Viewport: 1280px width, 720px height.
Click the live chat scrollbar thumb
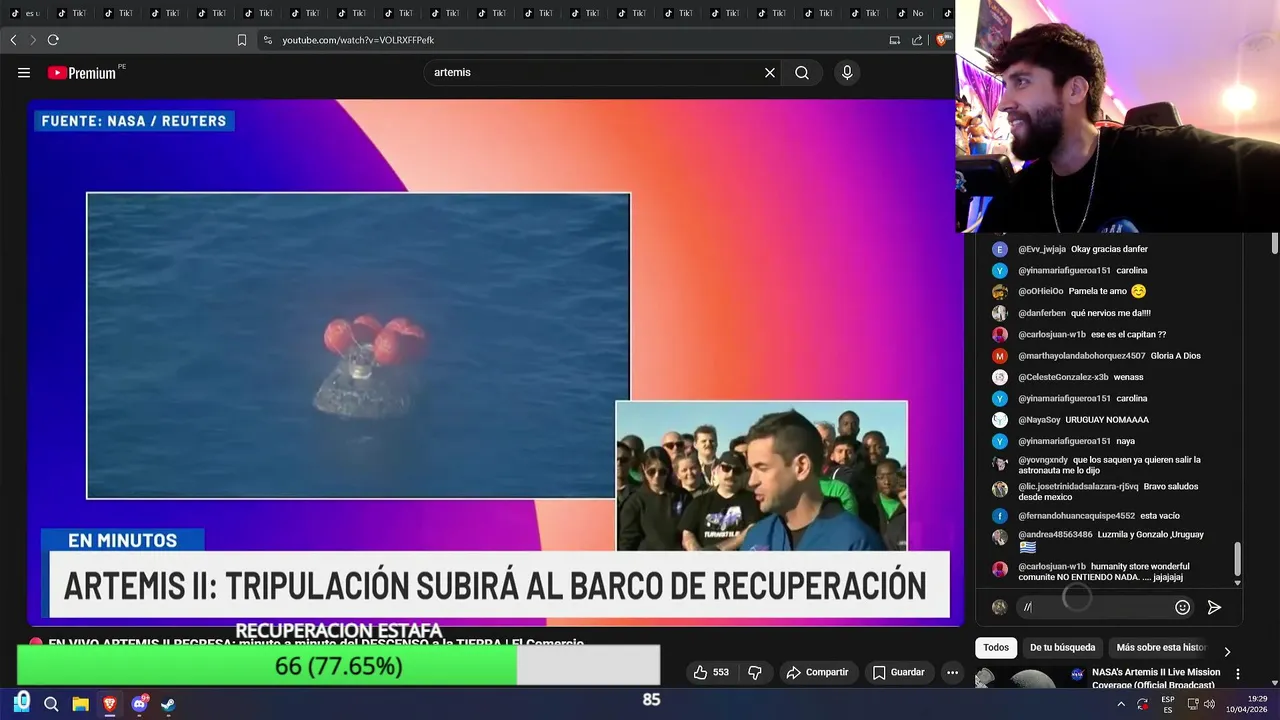pos(1237,559)
